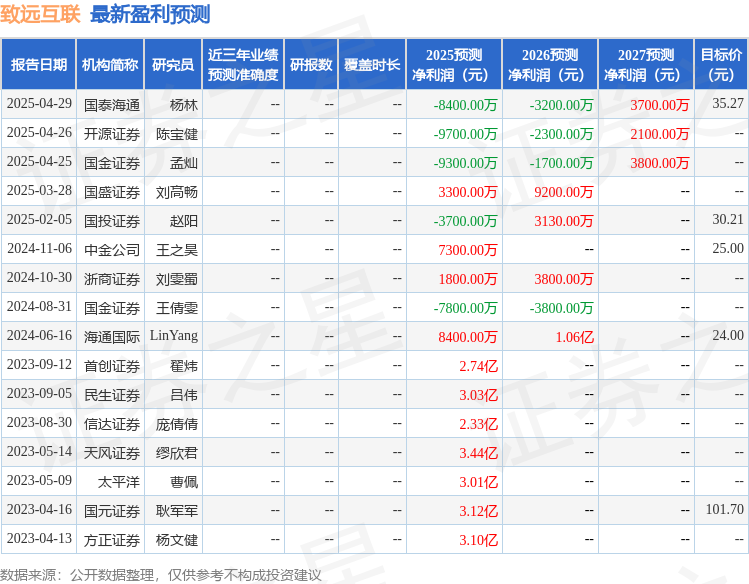Select institution 浙商证券

point(112,279)
